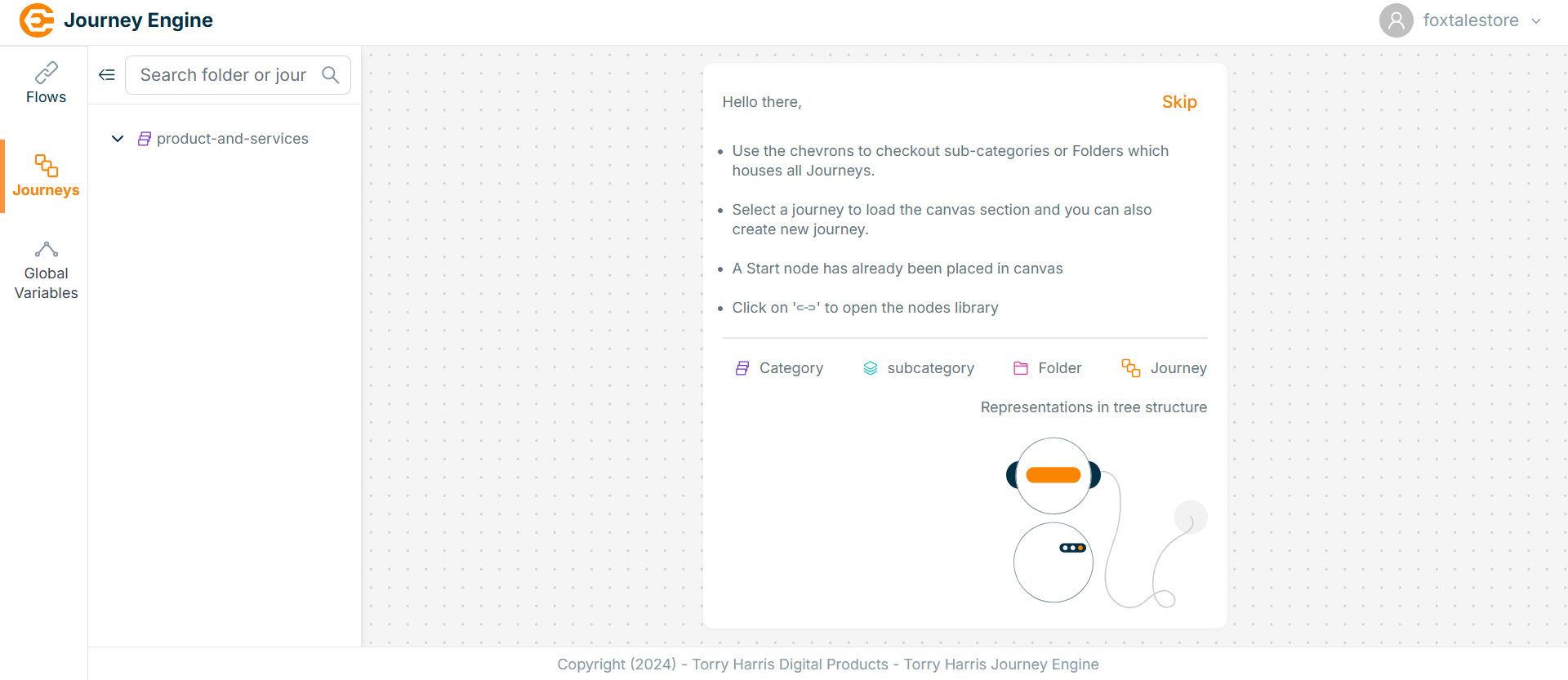Open the foxtalestore account dropdown
Viewport: 1568px width, 680px height.
(1536, 21)
